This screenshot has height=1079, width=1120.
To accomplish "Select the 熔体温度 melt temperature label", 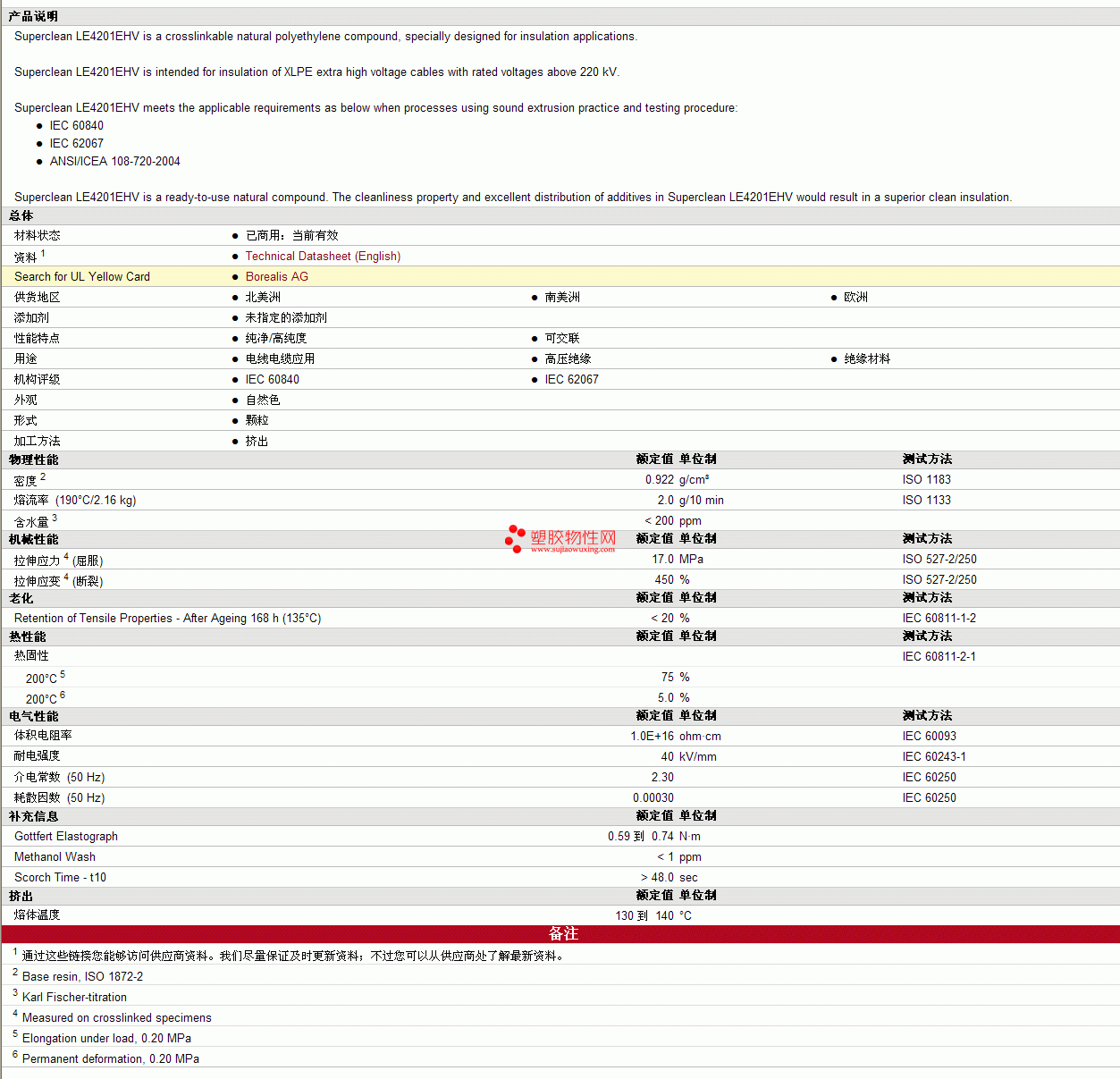I will click(38, 915).
